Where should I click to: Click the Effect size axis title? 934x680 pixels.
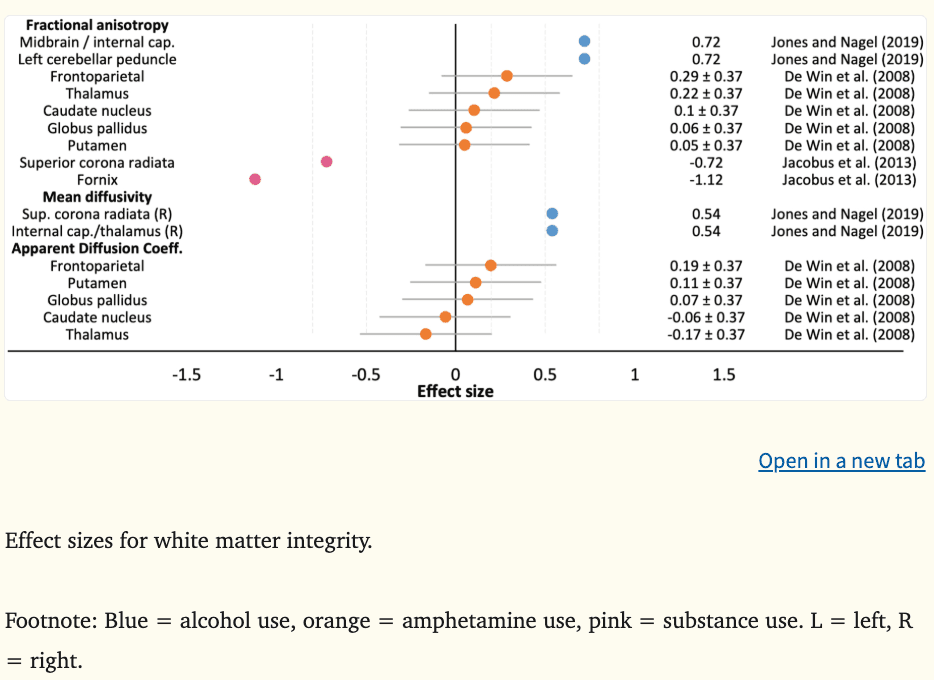(x=455, y=391)
